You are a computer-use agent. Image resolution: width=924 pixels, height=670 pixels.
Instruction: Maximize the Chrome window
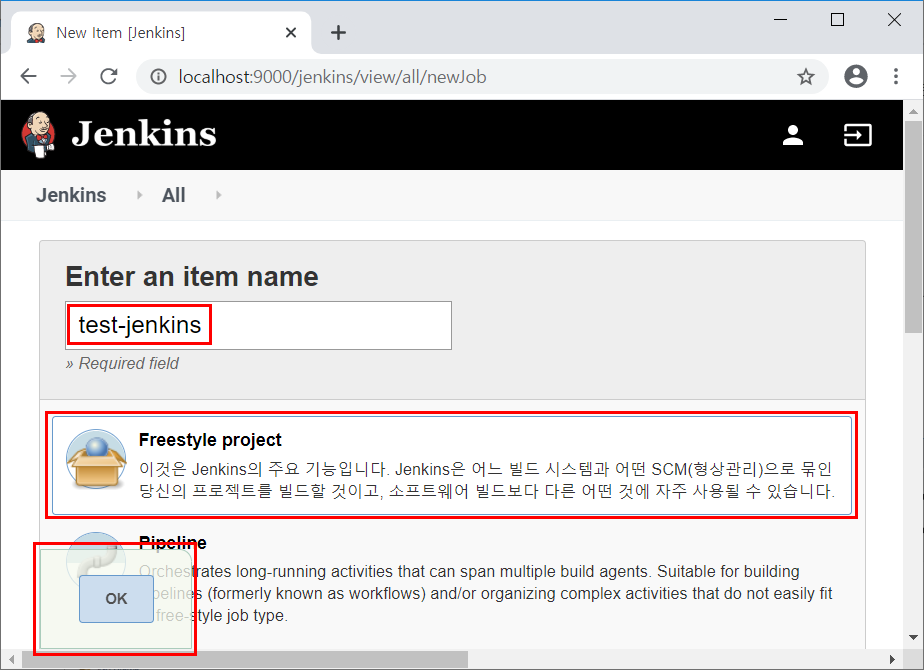(837, 19)
